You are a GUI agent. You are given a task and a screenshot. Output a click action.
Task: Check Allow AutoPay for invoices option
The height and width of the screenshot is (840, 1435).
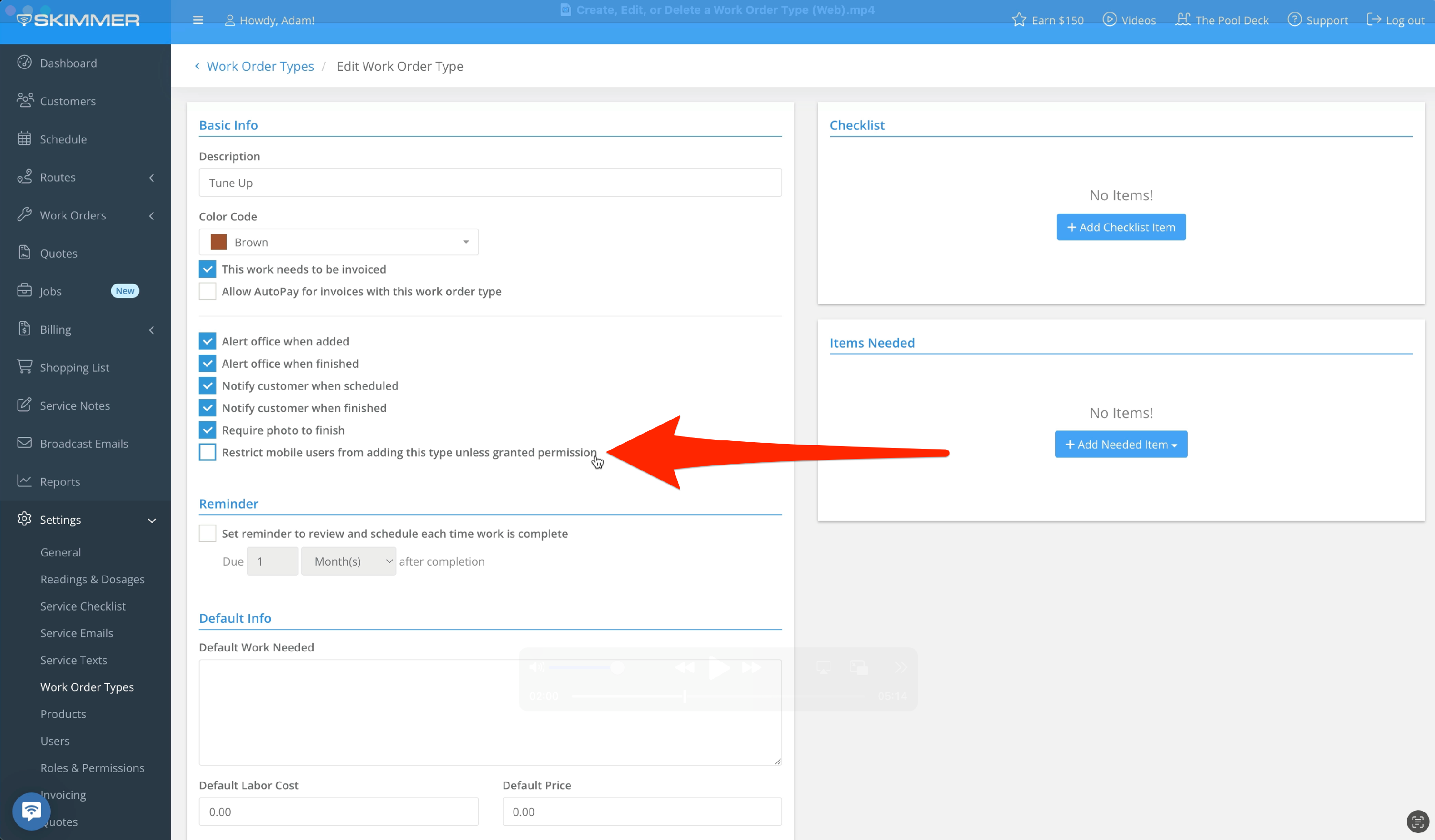[x=207, y=291]
